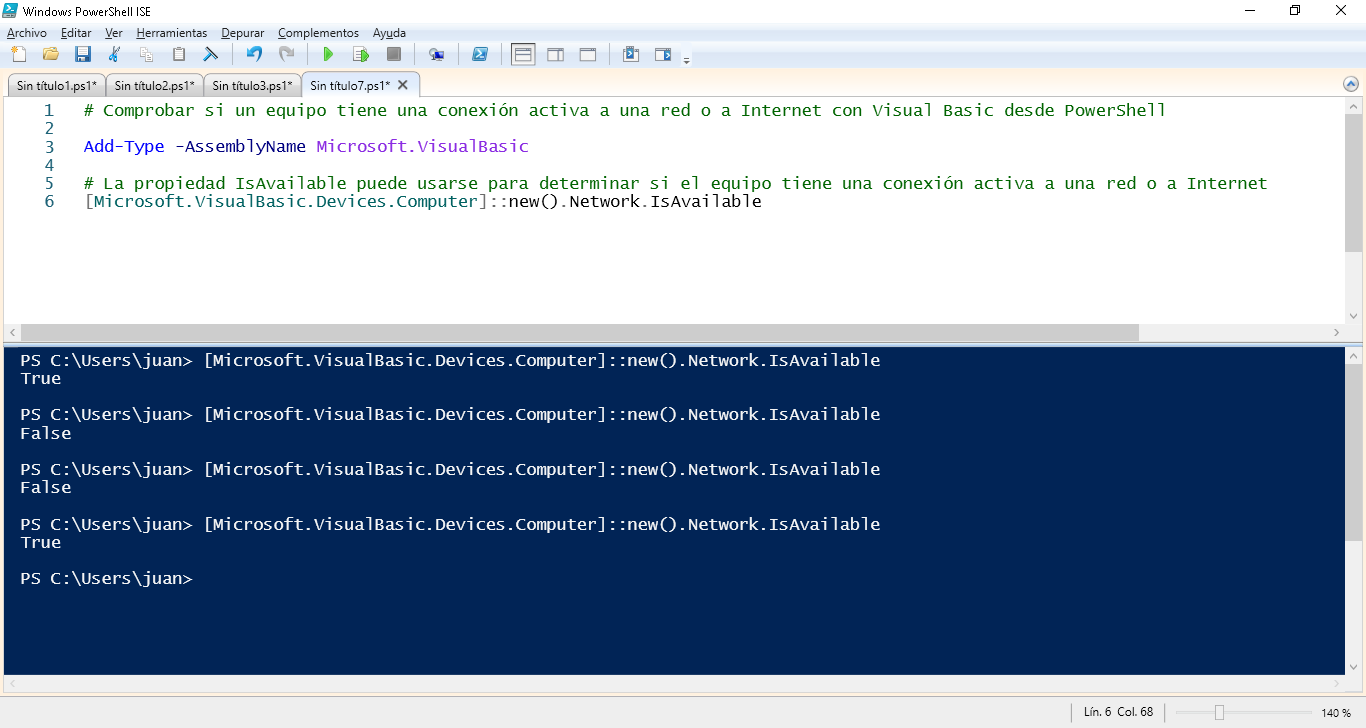The width and height of the screenshot is (1366, 728).
Task: Run the script with the green play icon
Action: click(327, 54)
